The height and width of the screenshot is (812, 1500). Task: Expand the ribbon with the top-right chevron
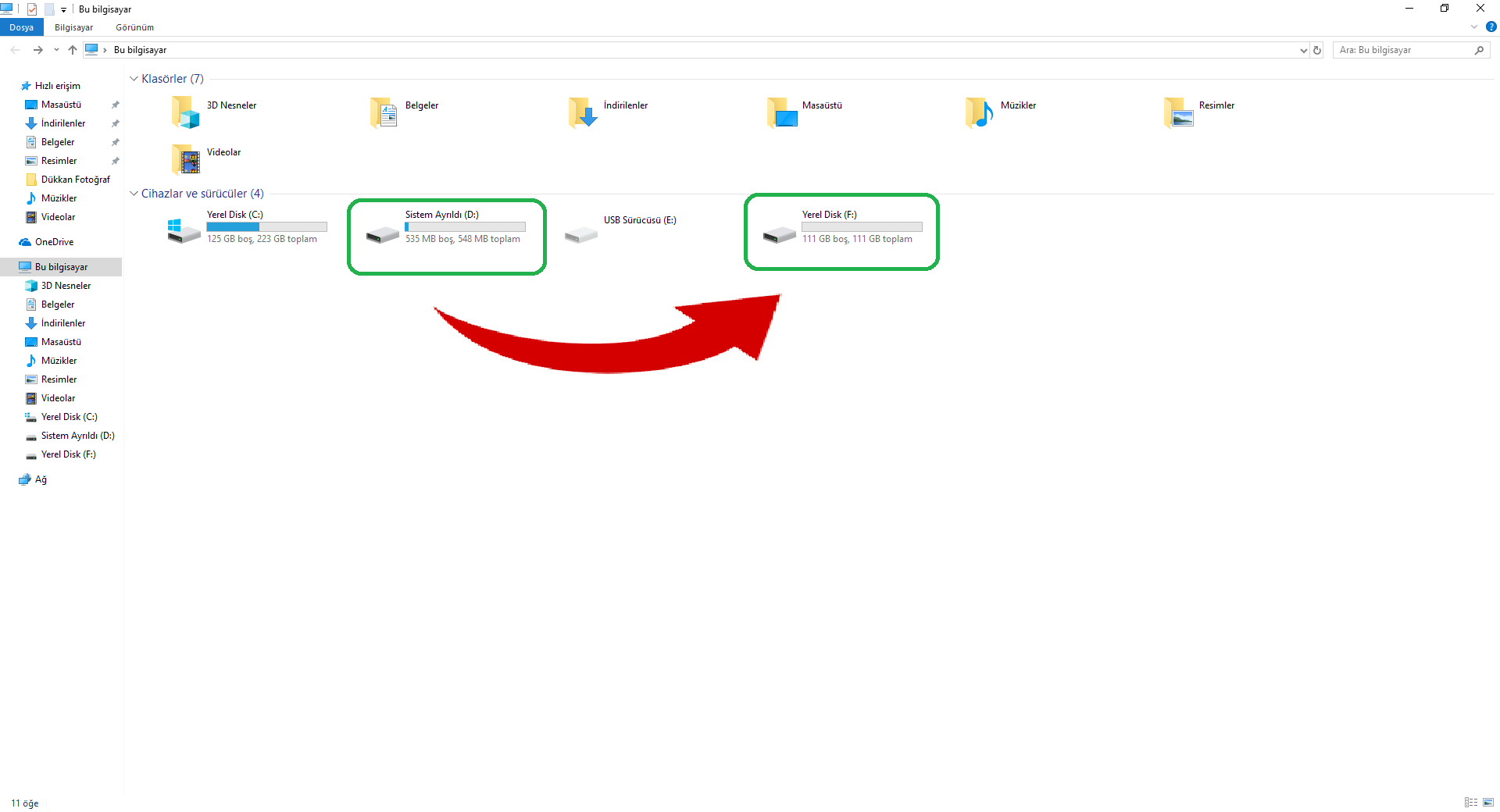[x=1474, y=27]
